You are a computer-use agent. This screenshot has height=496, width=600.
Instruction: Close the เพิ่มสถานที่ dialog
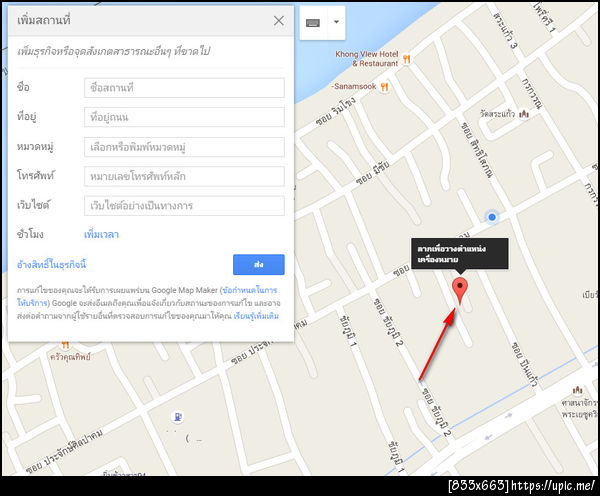[x=279, y=21]
